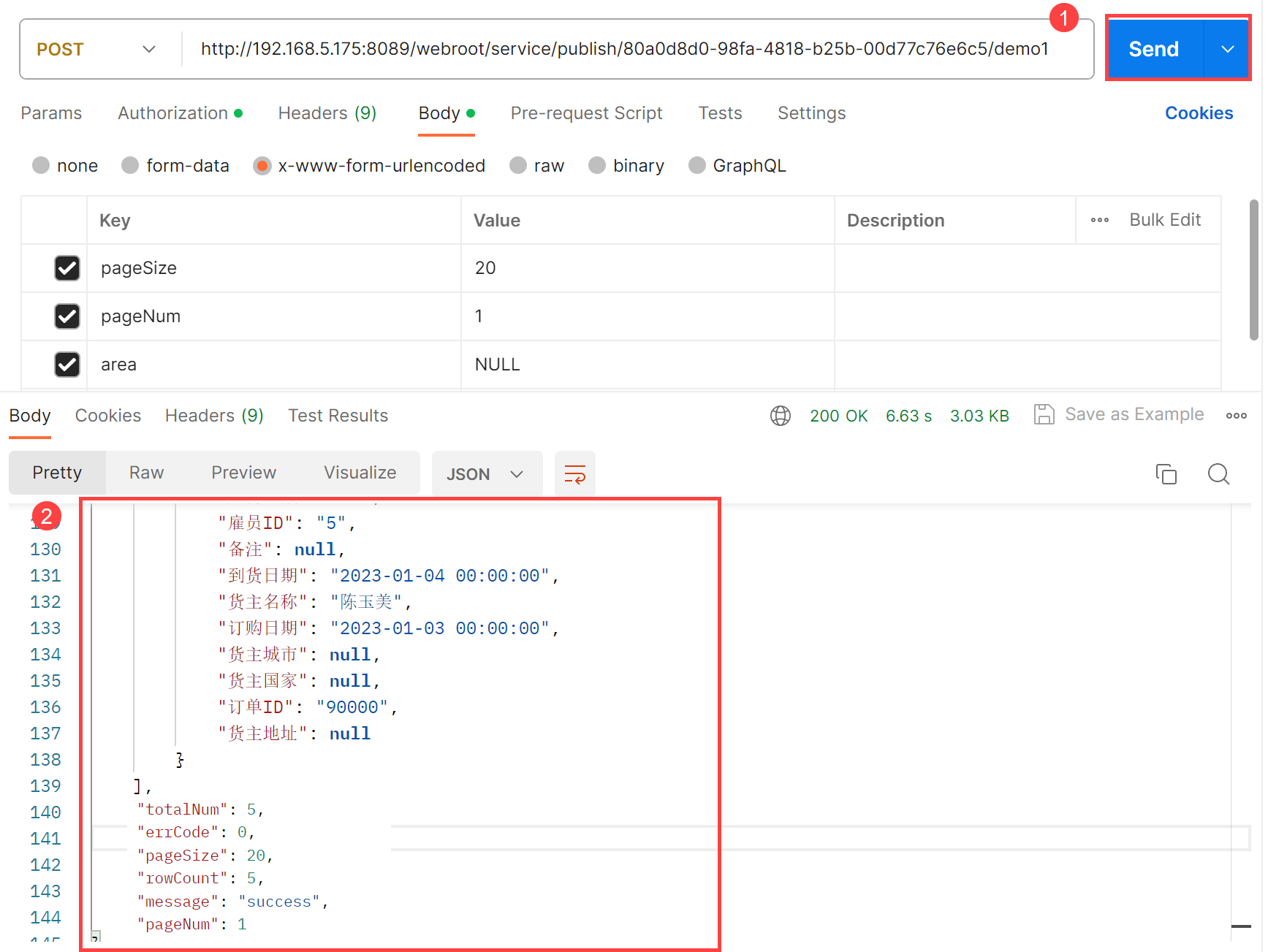Click the "订单ID": "90000" line
Screen dimensions: 1268x952
(x=308, y=707)
